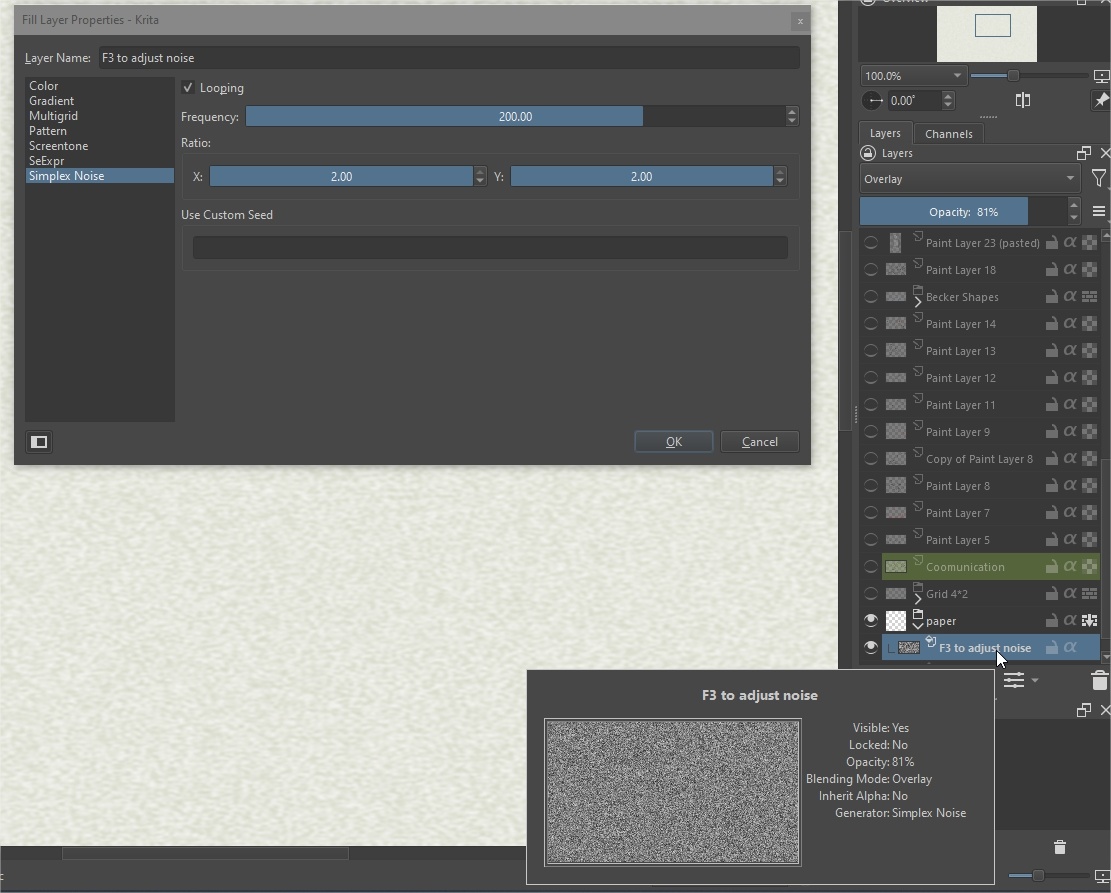
Task: Show Paint Layer 18 via eye toggle
Action: (x=871, y=270)
